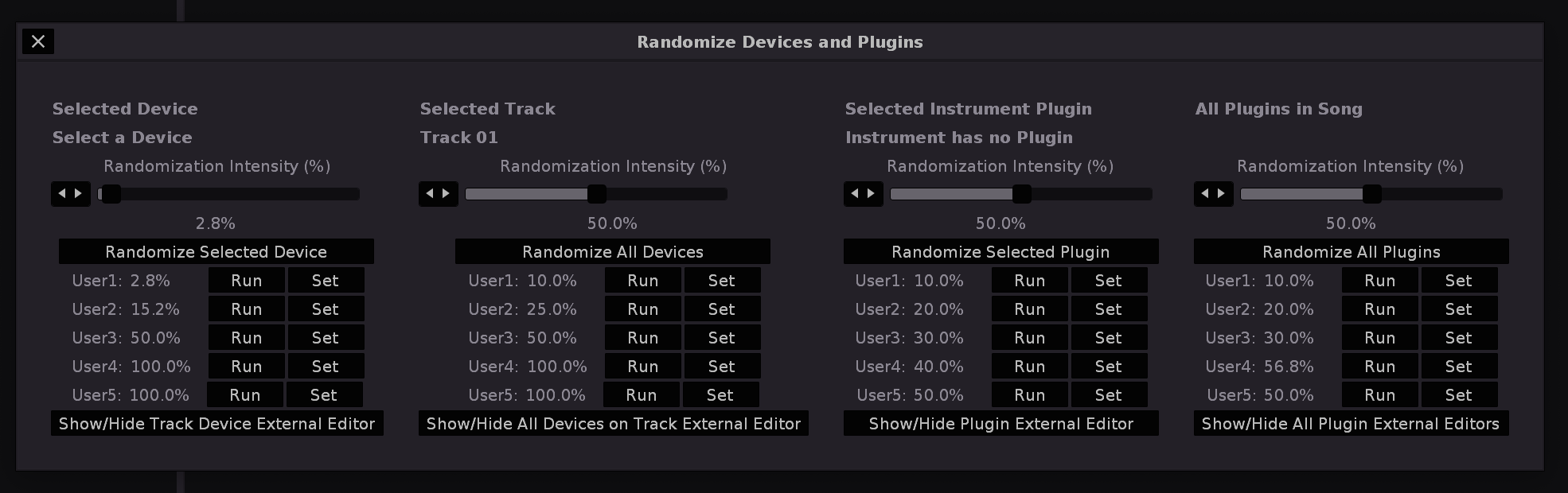Increase Selected Track randomization intensity with right arrow

tap(447, 193)
